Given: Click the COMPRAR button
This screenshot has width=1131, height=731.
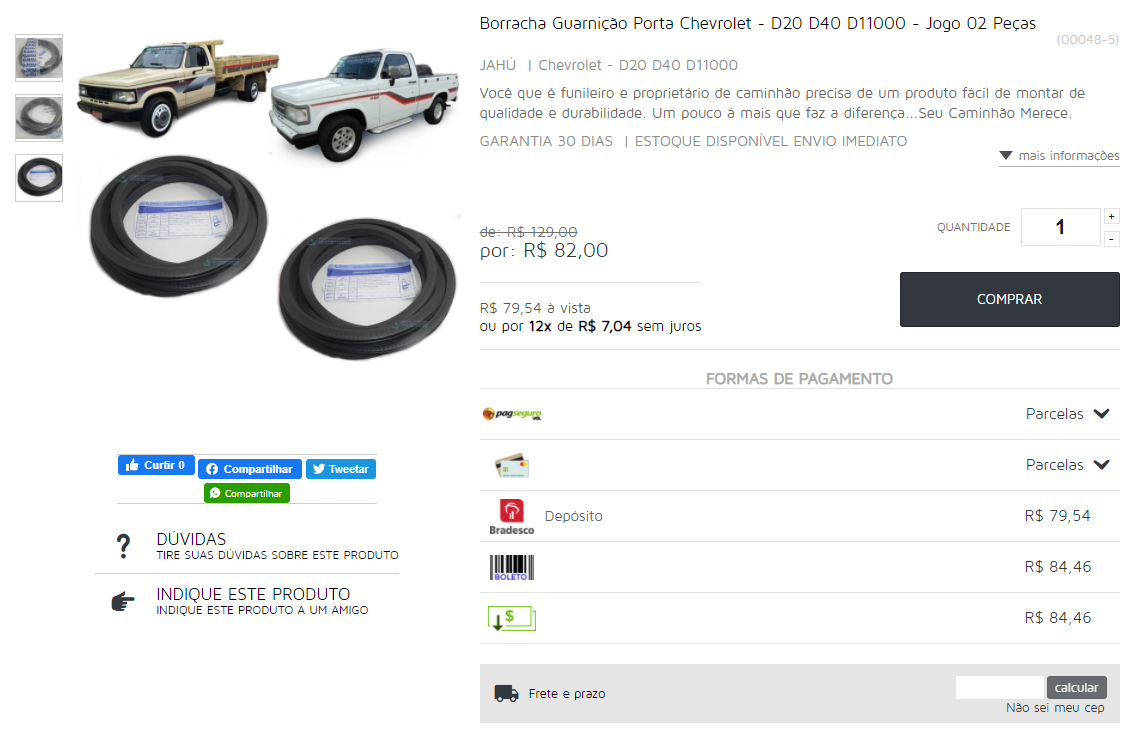Looking at the screenshot, I should point(1009,299).
